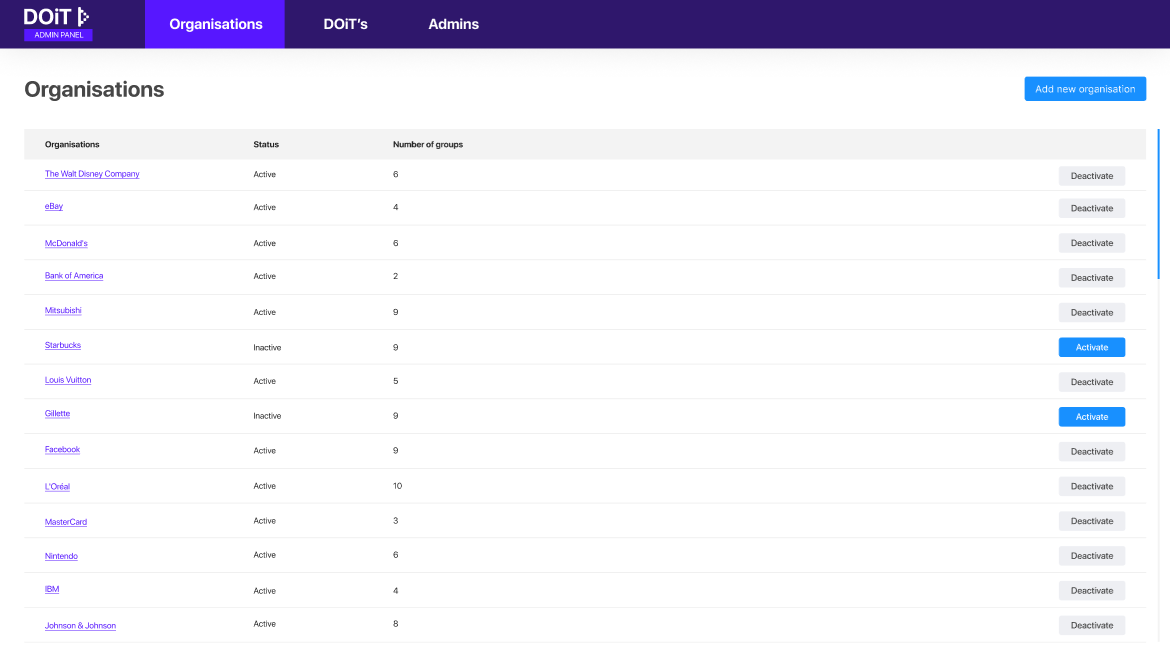The height and width of the screenshot is (656, 1170).
Task: Open The Walt Disney Company link
Action: click(x=92, y=174)
